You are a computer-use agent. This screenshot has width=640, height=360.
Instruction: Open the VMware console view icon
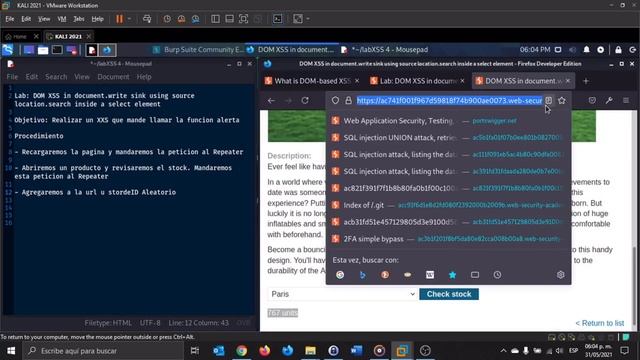tap(278, 19)
